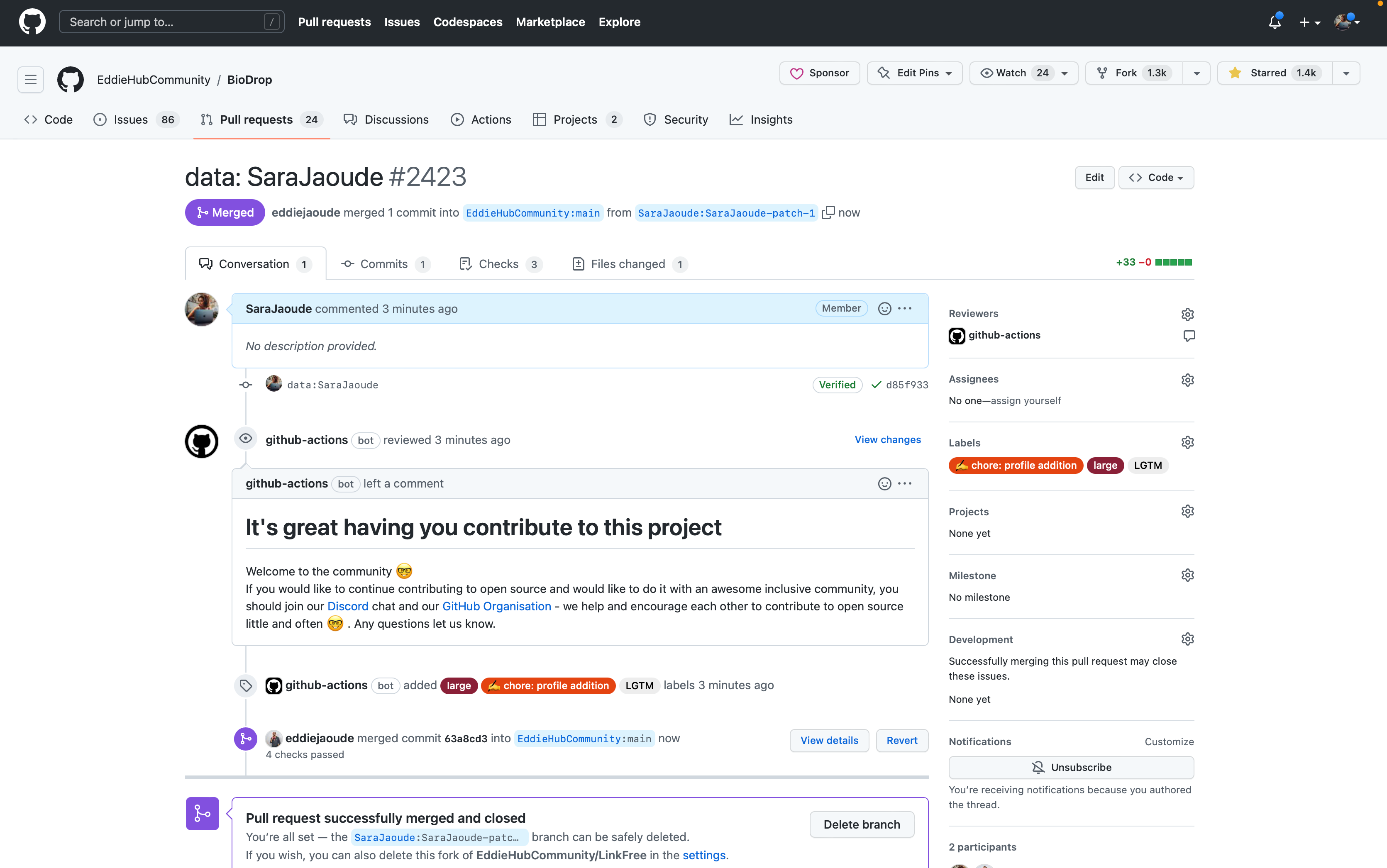Unsubscribe from thread notifications
Screen dimensions: 1387x868
[1071, 767]
